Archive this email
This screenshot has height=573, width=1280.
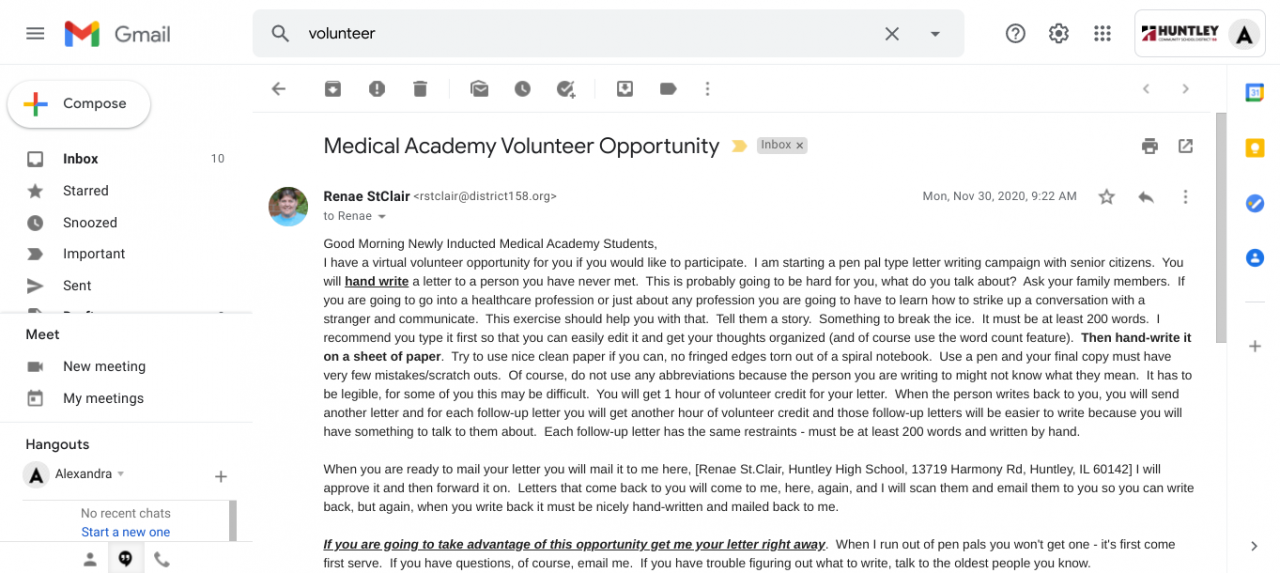(333, 89)
